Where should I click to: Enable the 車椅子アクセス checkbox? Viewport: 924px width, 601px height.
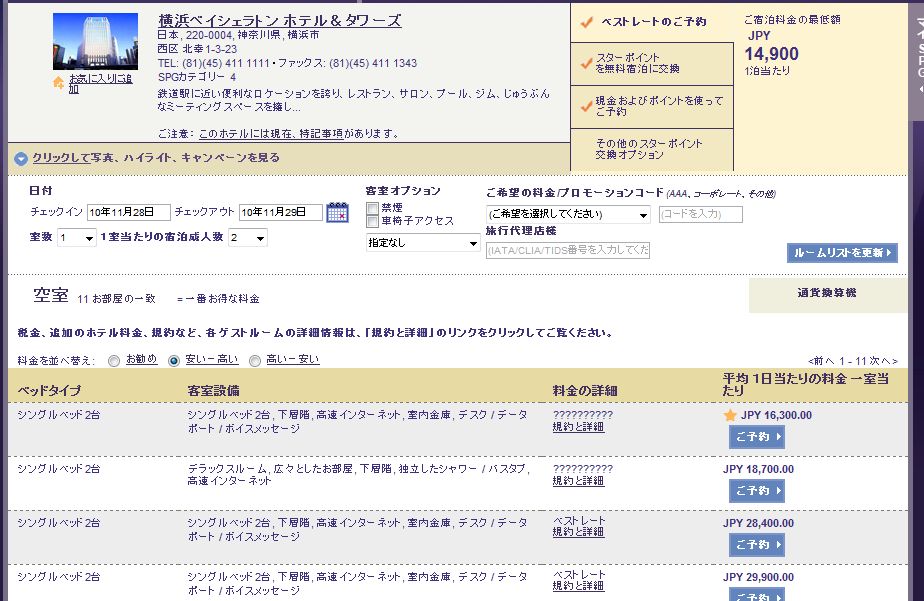pyautogui.click(x=372, y=221)
